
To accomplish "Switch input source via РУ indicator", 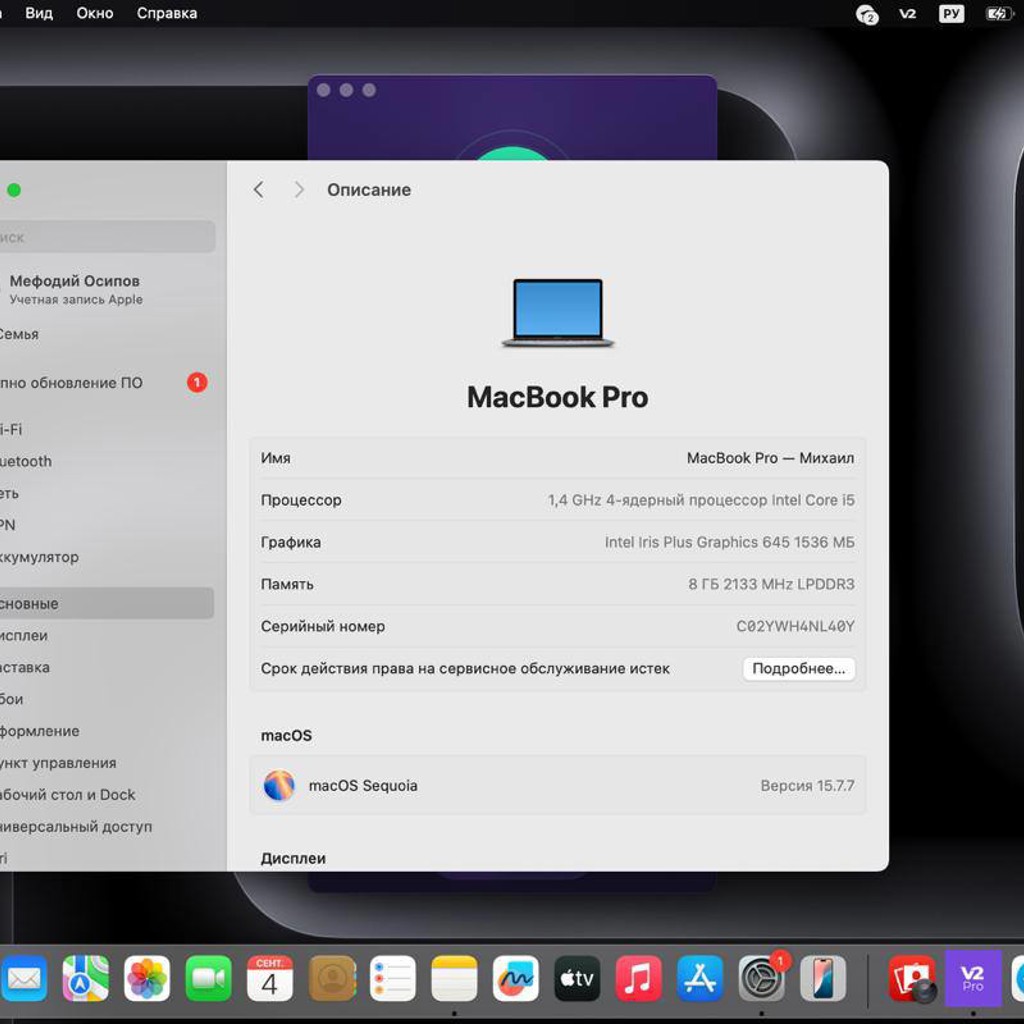I will click(x=951, y=13).
